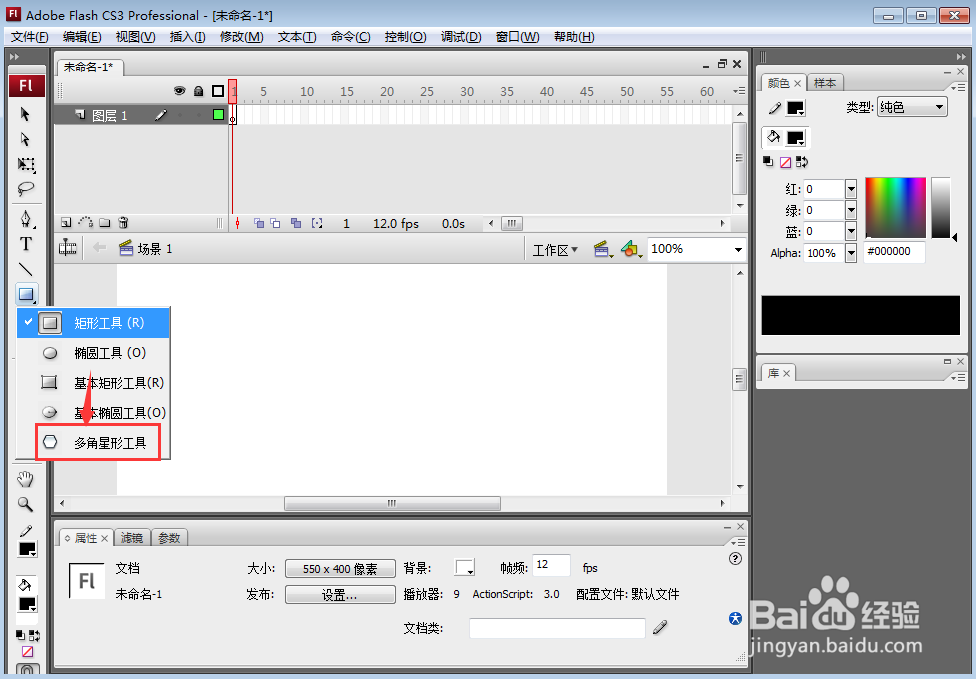Switch to the 参数 tab
976x679 pixels.
point(169,538)
